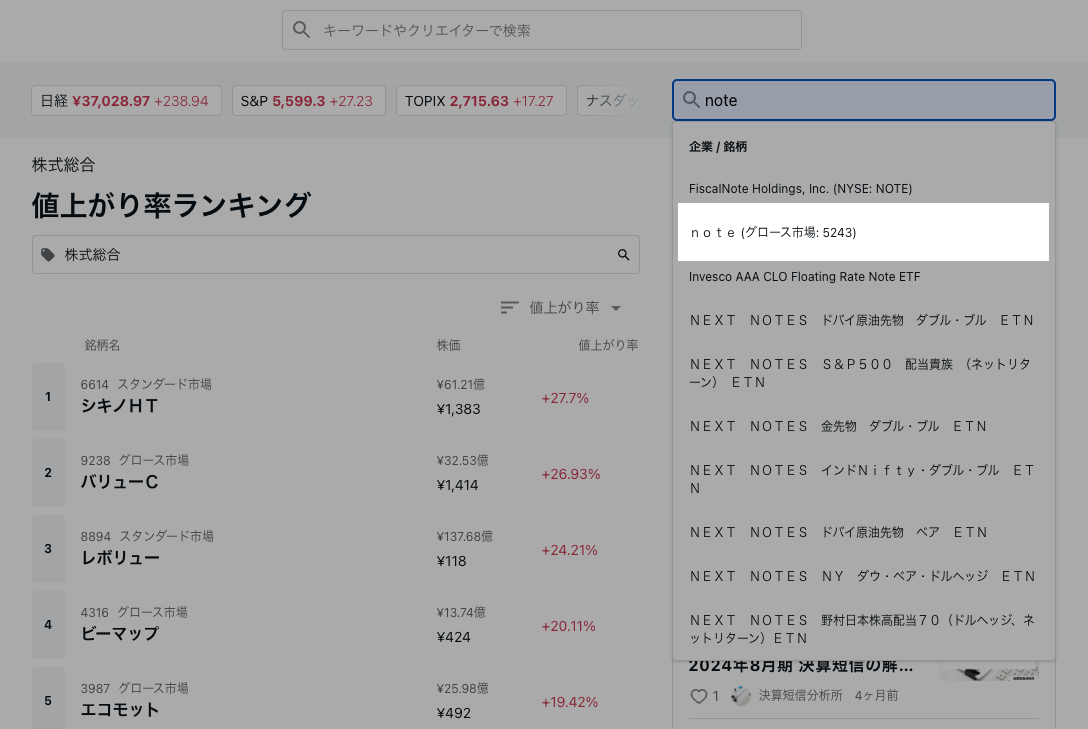Image resolution: width=1088 pixels, height=729 pixels.
Task: Click the magnifier icon in the top keyword search bar
Action: (x=301, y=30)
